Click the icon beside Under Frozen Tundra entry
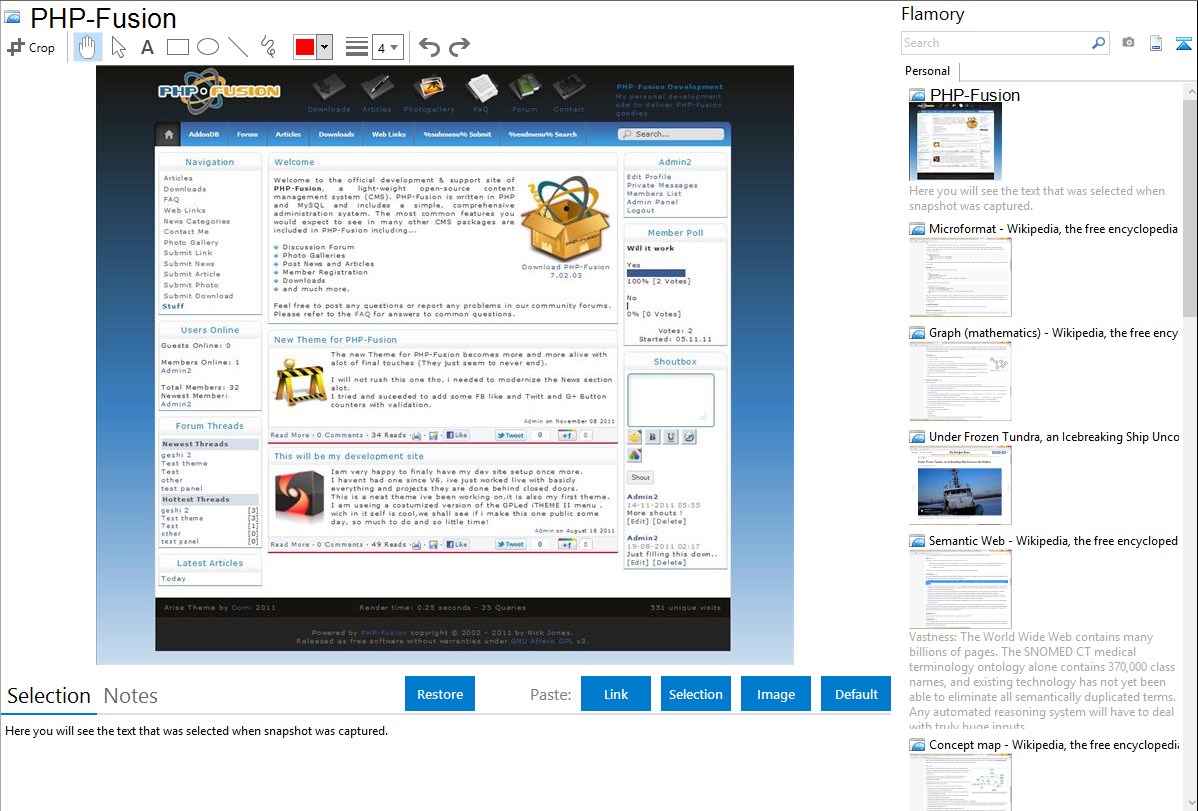Image resolution: width=1198 pixels, height=811 pixels. point(917,437)
